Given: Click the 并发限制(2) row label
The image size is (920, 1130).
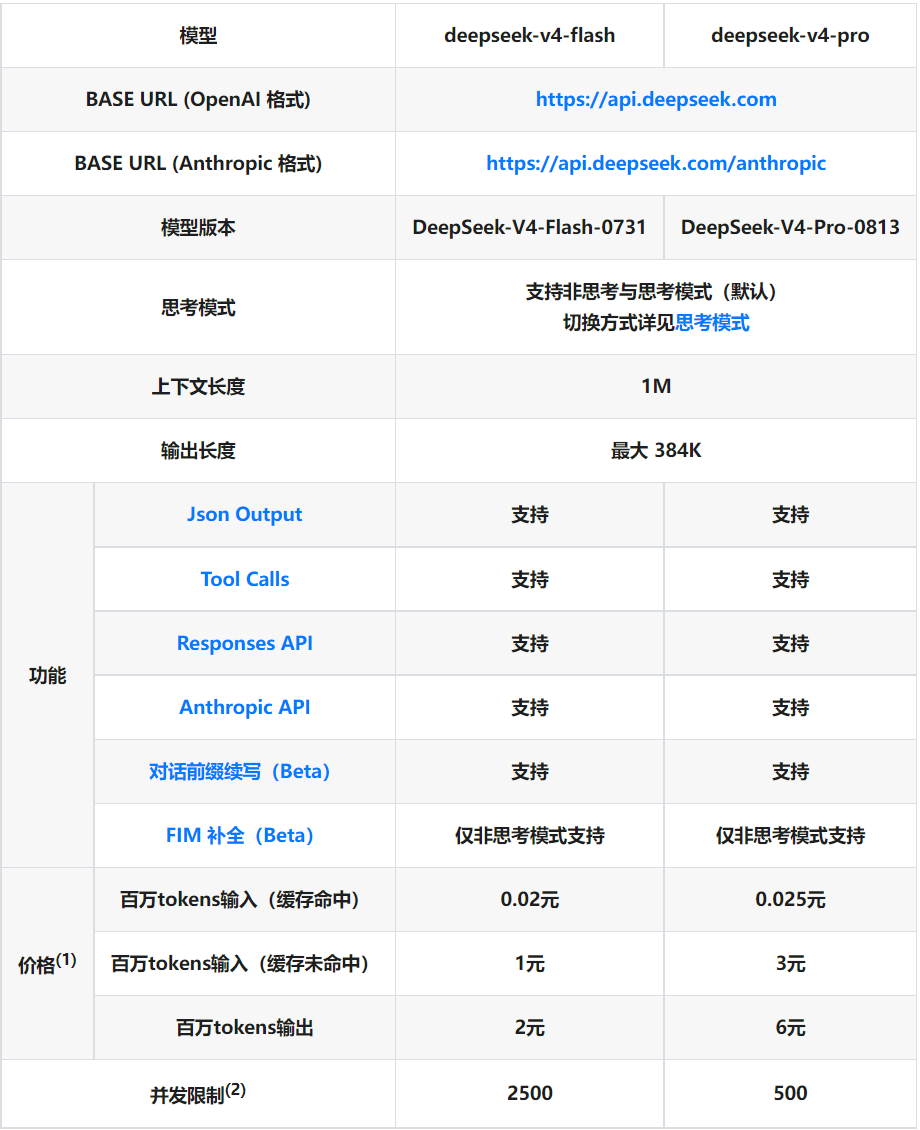Looking at the screenshot, I should coord(198,1094).
